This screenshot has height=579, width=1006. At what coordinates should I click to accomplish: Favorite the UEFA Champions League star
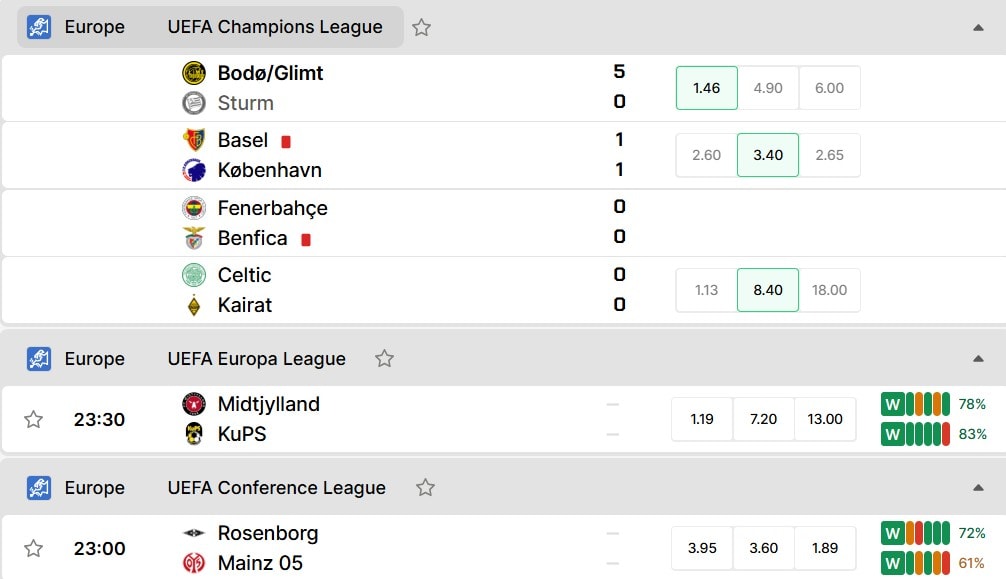click(421, 28)
